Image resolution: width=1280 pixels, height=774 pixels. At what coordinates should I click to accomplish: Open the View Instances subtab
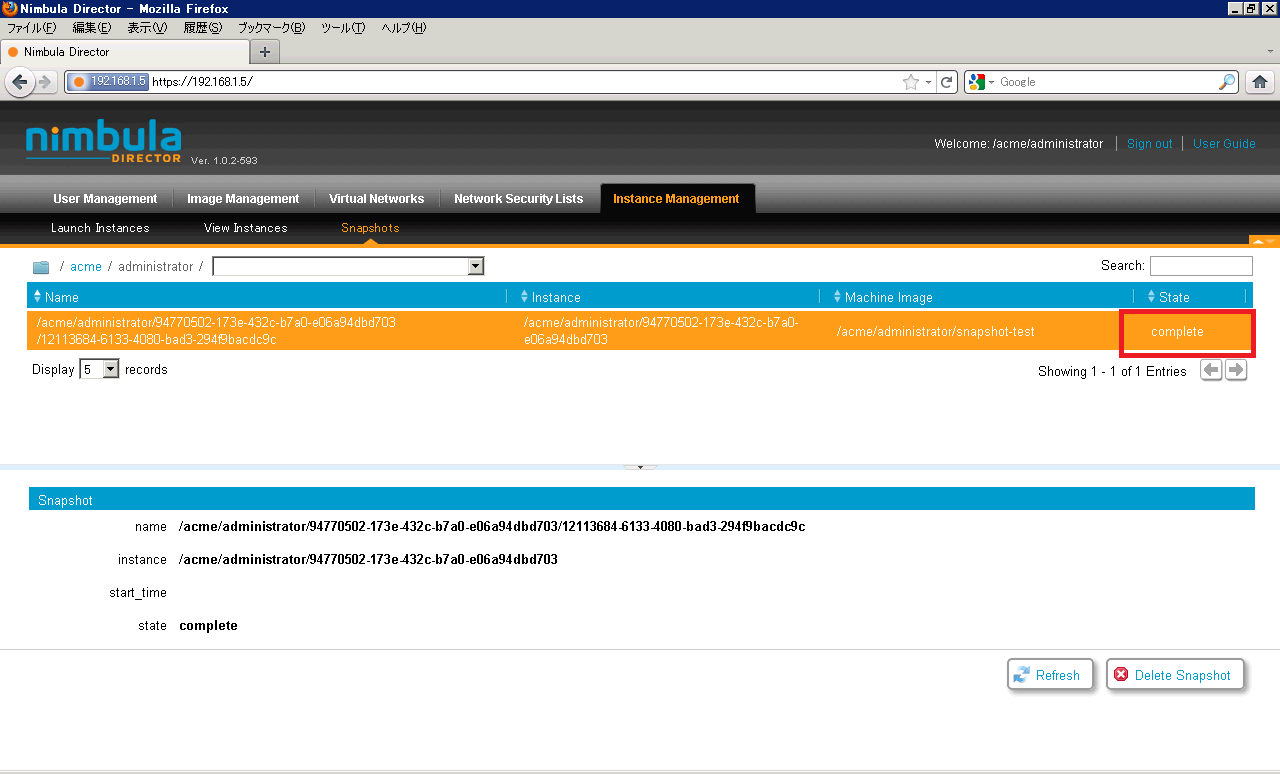click(246, 228)
